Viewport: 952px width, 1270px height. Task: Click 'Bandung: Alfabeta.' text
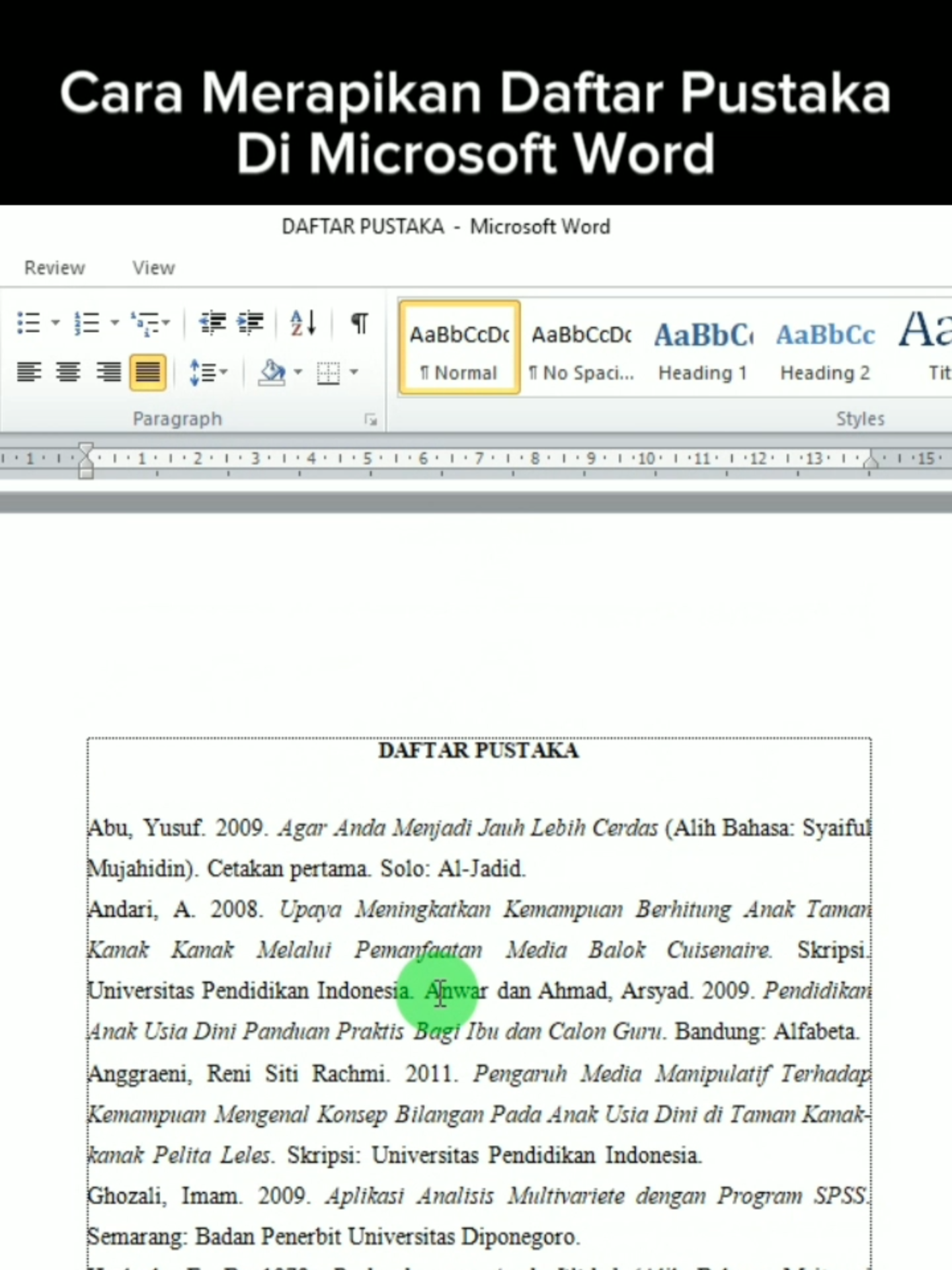click(767, 1032)
